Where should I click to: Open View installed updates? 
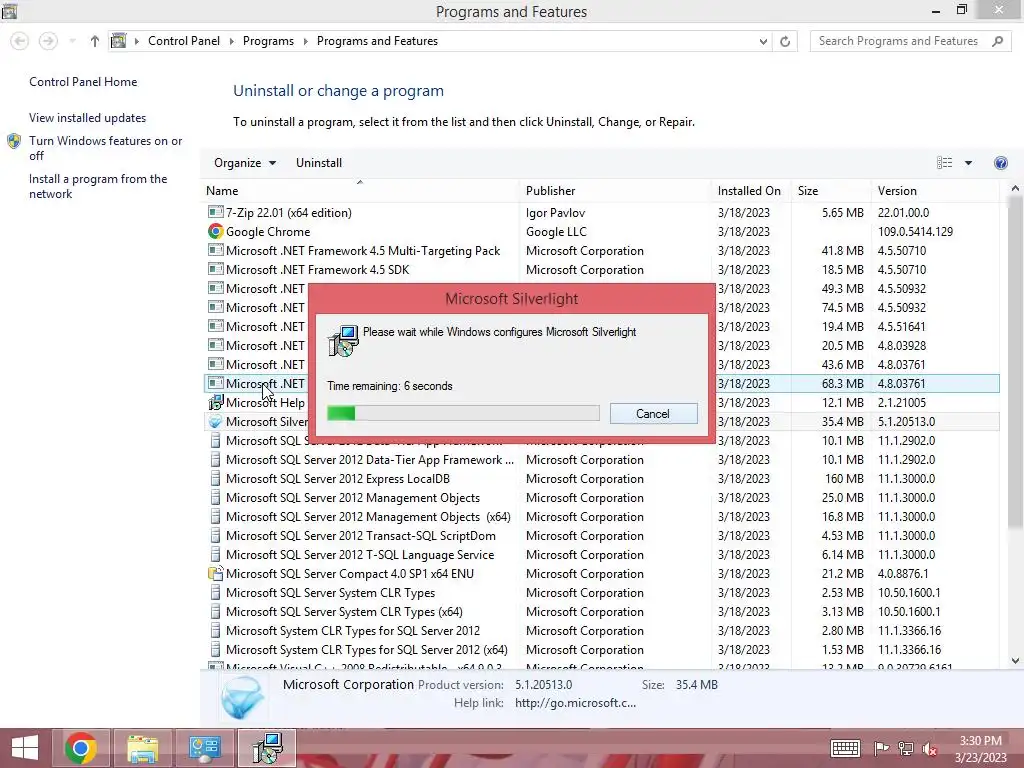tap(88, 118)
